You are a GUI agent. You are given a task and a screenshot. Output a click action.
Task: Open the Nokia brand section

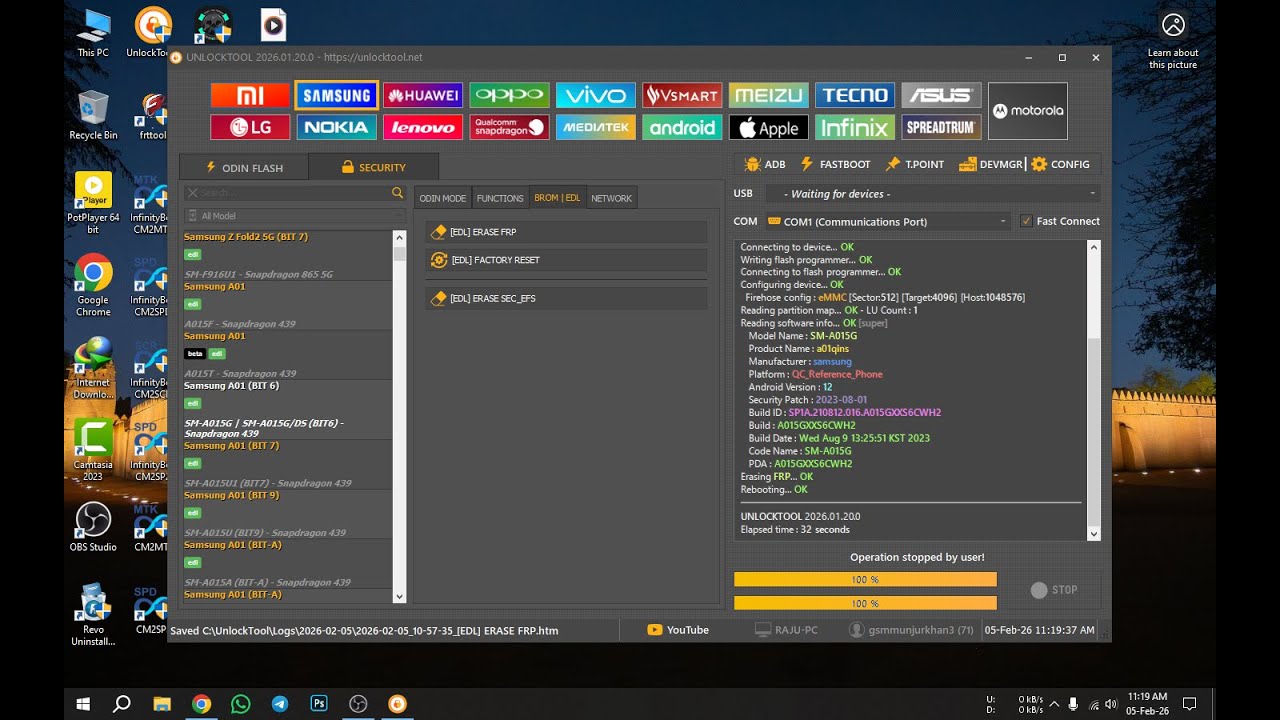click(336, 127)
